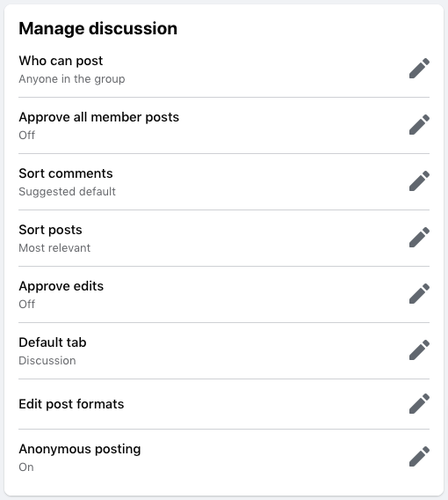
Task: Click Anyone in the group value
Action: pyautogui.click(x=72, y=79)
